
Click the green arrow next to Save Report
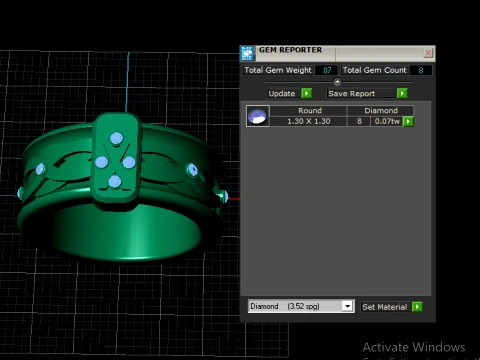pyautogui.click(x=402, y=93)
